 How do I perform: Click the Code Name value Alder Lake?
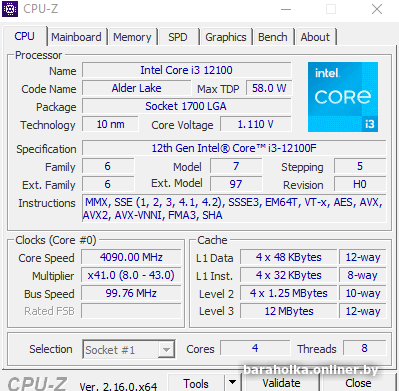coord(137,88)
